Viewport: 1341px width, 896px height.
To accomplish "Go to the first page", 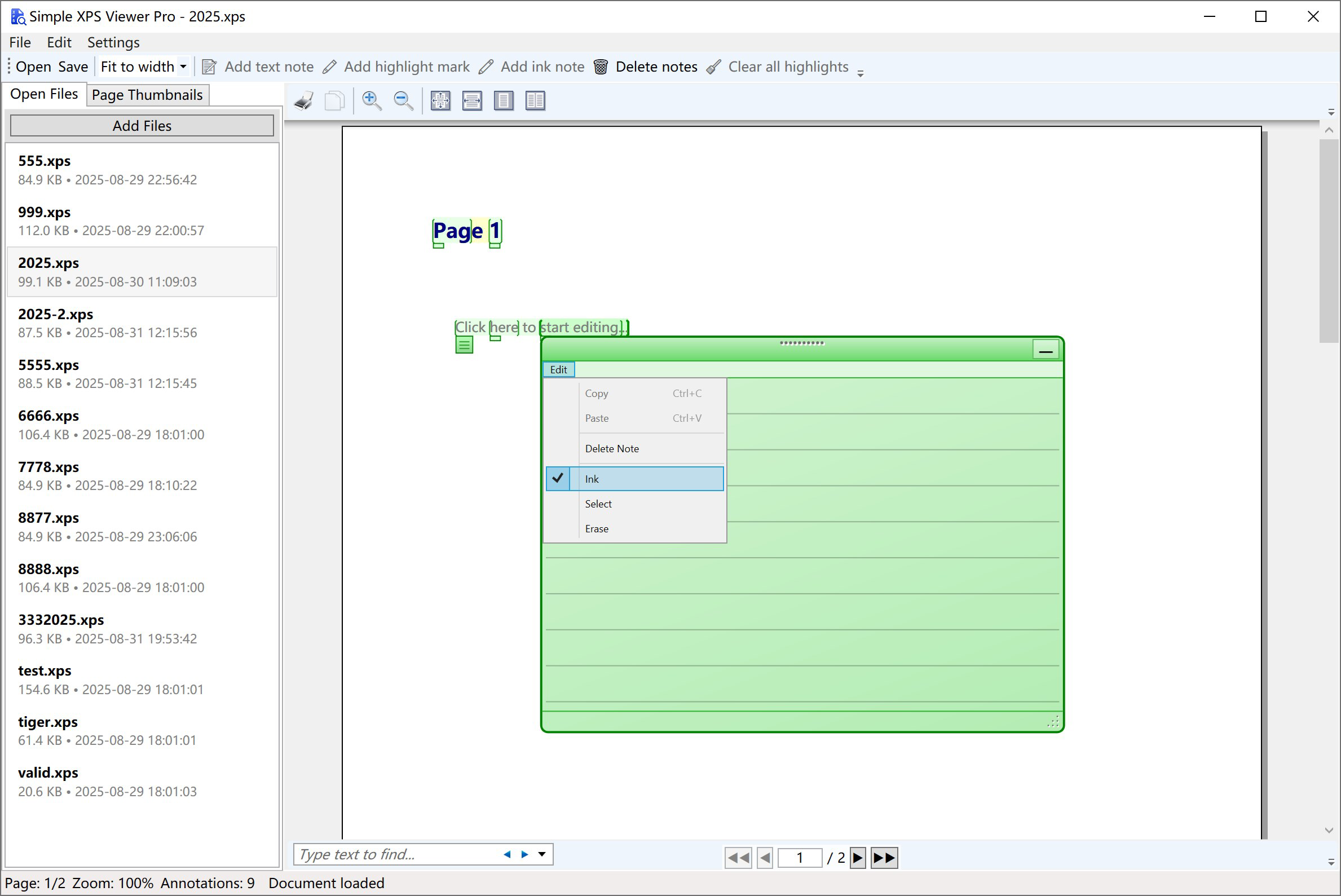I will [738, 858].
